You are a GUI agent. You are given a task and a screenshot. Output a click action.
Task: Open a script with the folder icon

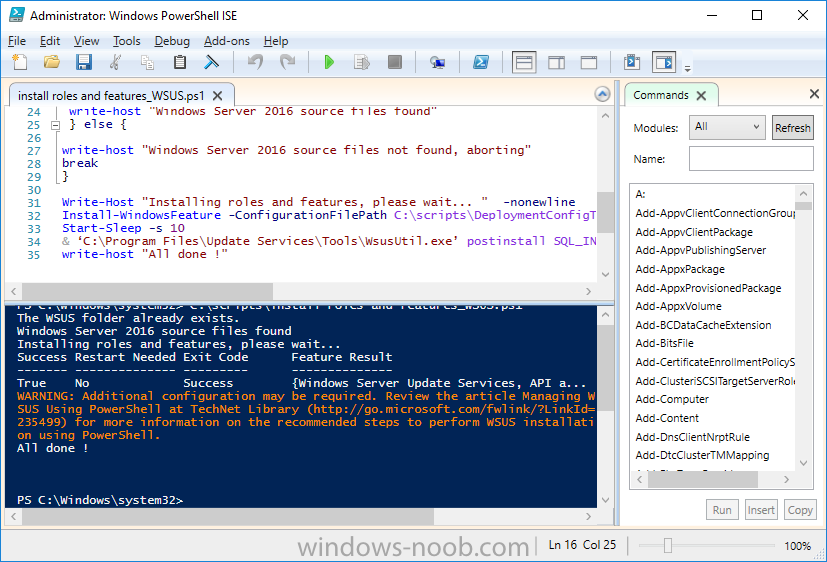pos(52,62)
